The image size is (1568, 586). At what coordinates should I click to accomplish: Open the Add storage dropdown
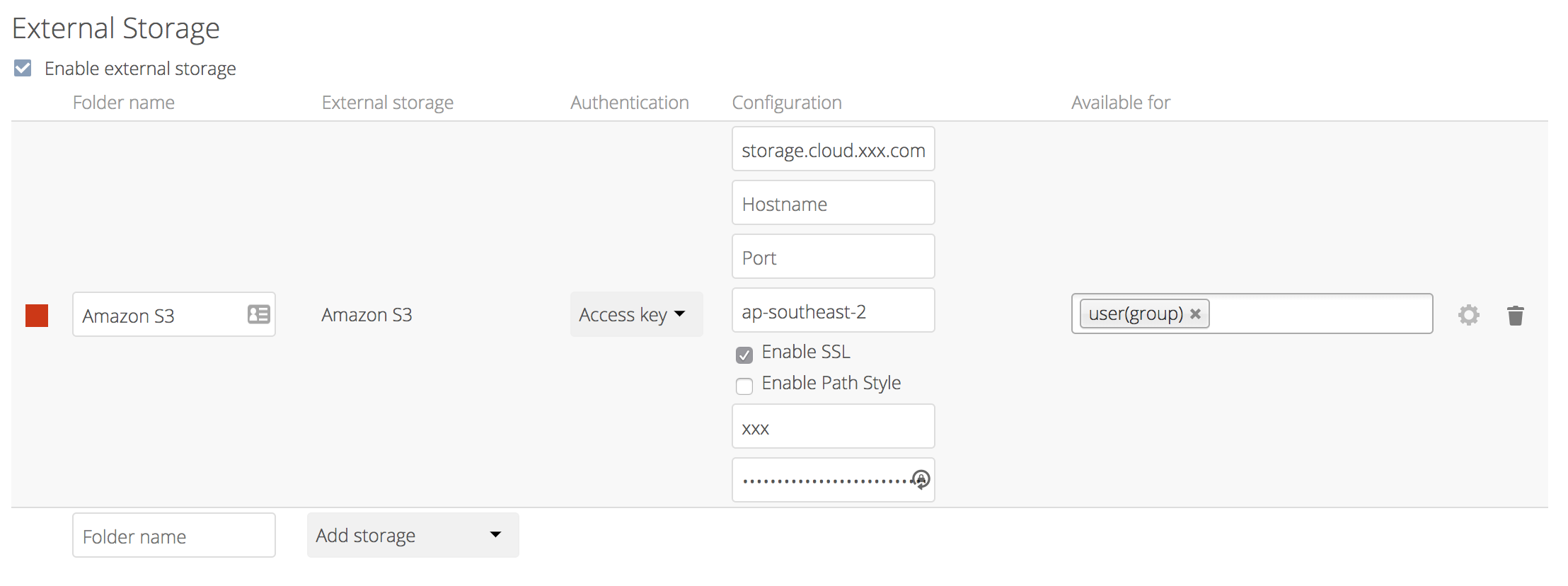[x=413, y=535]
